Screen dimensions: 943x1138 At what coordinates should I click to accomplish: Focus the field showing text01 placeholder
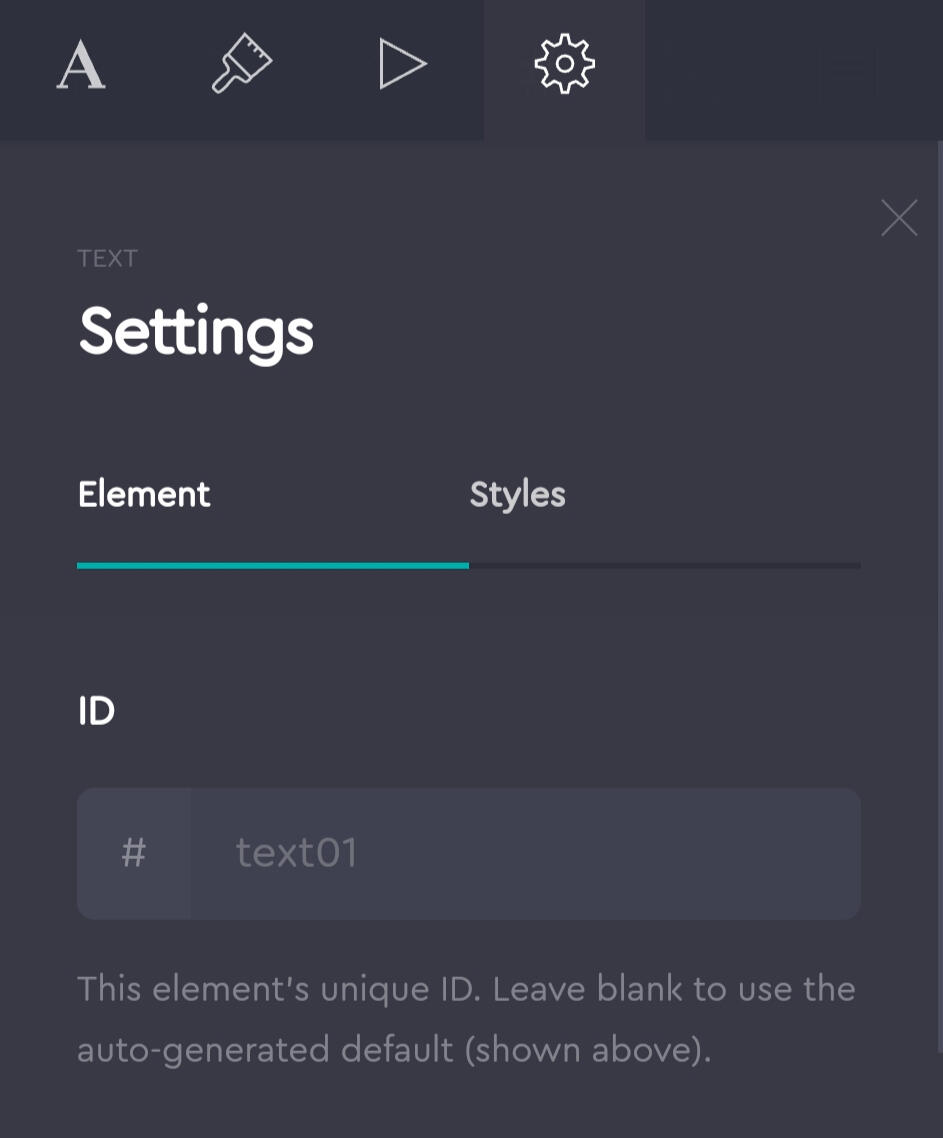click(x=297, y=853)
